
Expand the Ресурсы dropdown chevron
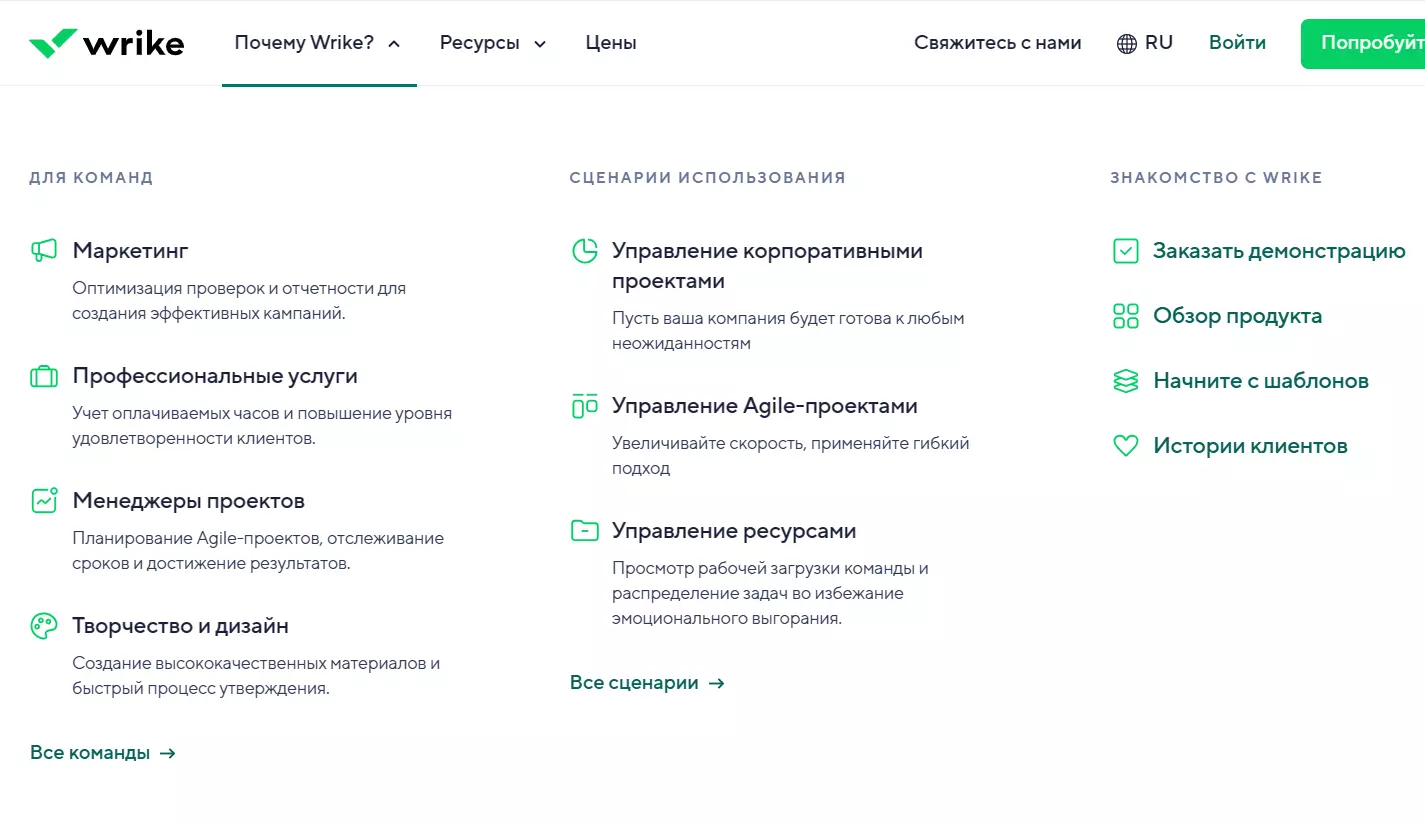coord(540,44)
